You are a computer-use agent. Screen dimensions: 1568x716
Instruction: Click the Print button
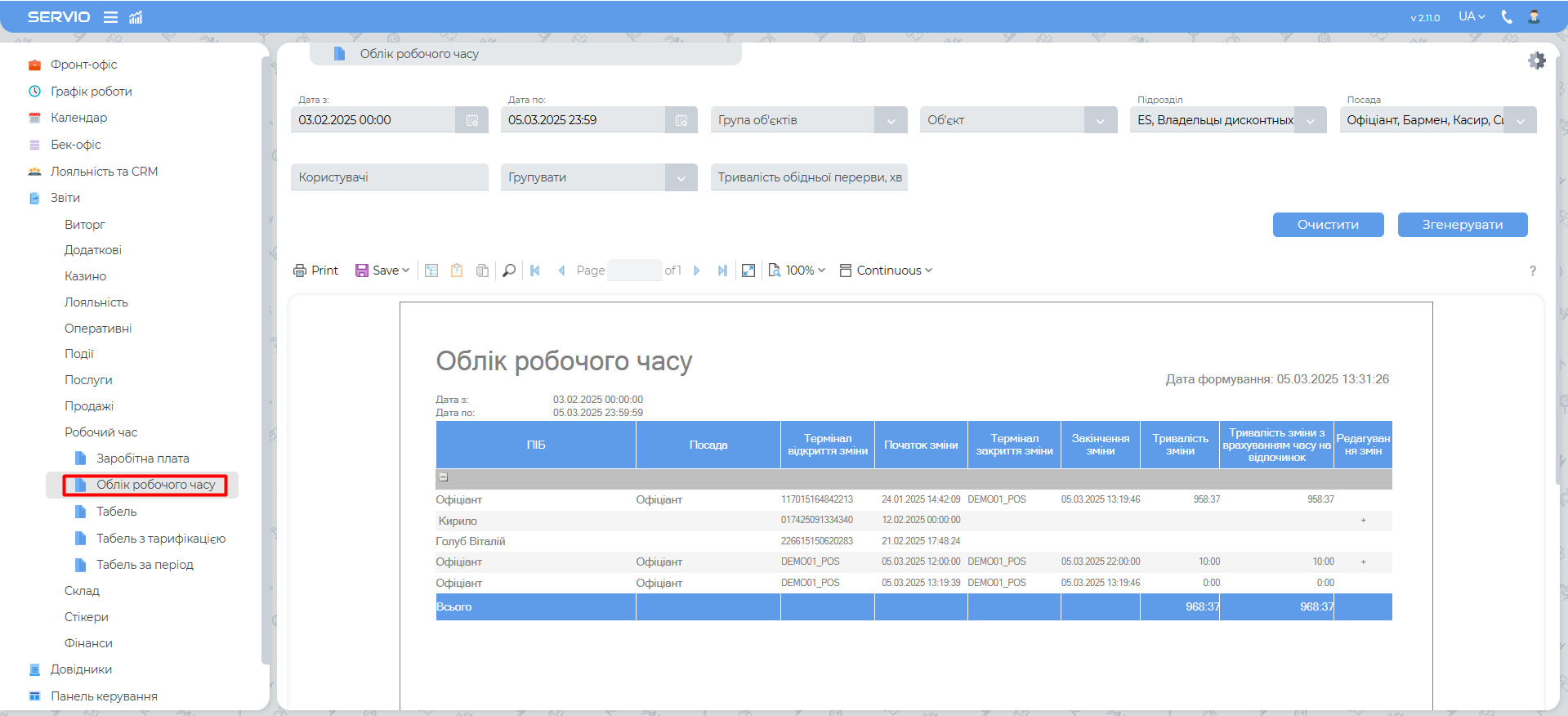(x=315, y=271)
